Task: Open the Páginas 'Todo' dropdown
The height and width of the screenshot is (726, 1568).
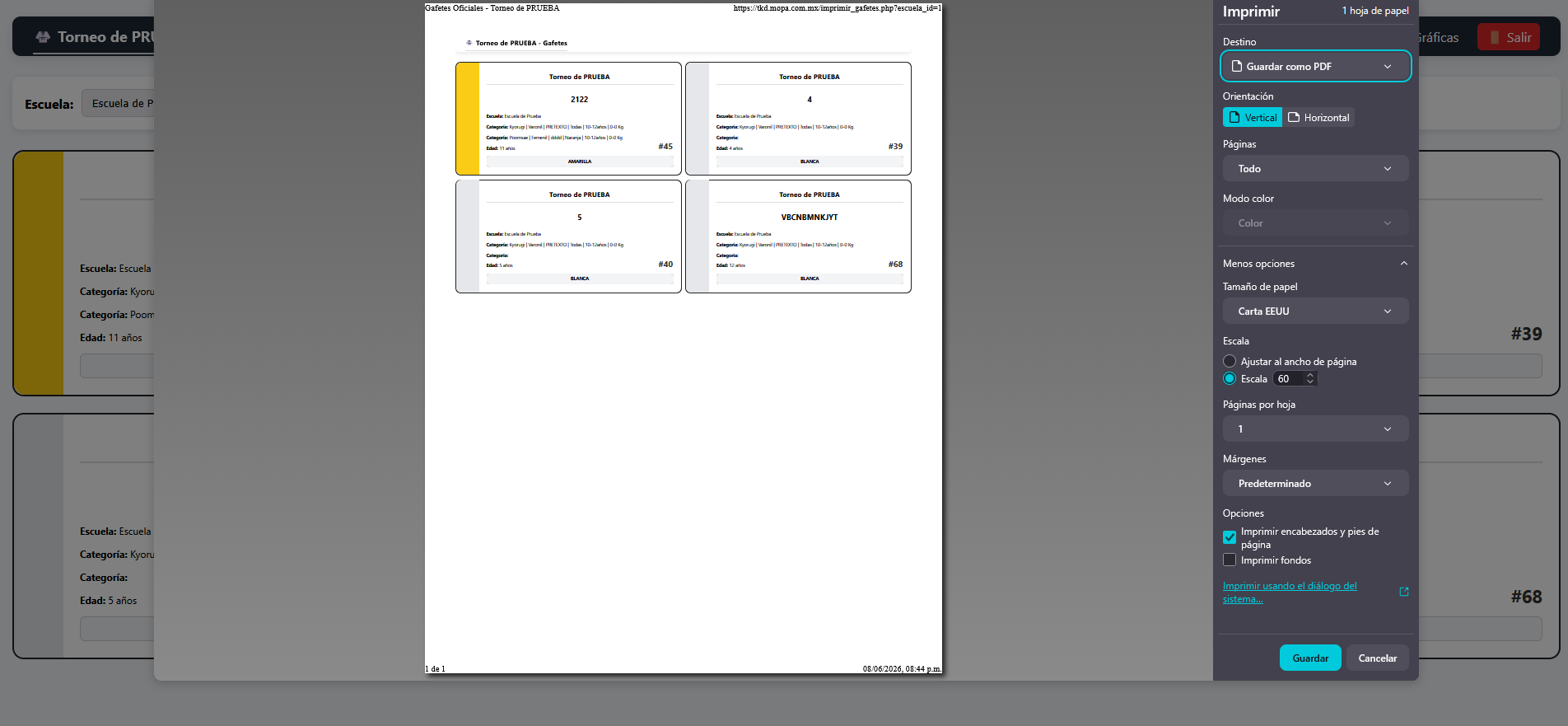Action: tap(1315, 168)
